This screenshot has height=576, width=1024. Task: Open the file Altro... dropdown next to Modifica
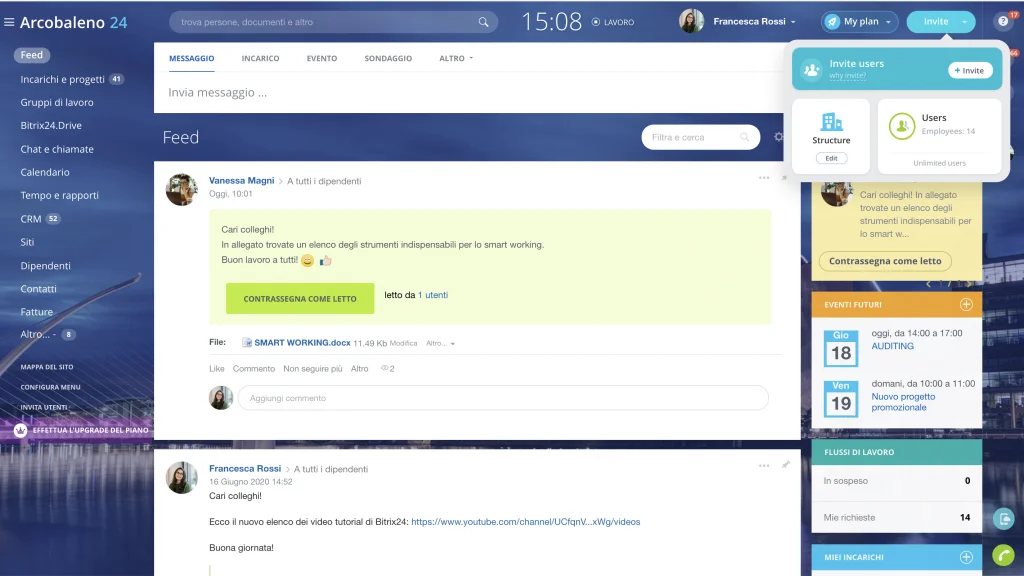(x=440, y=343)
